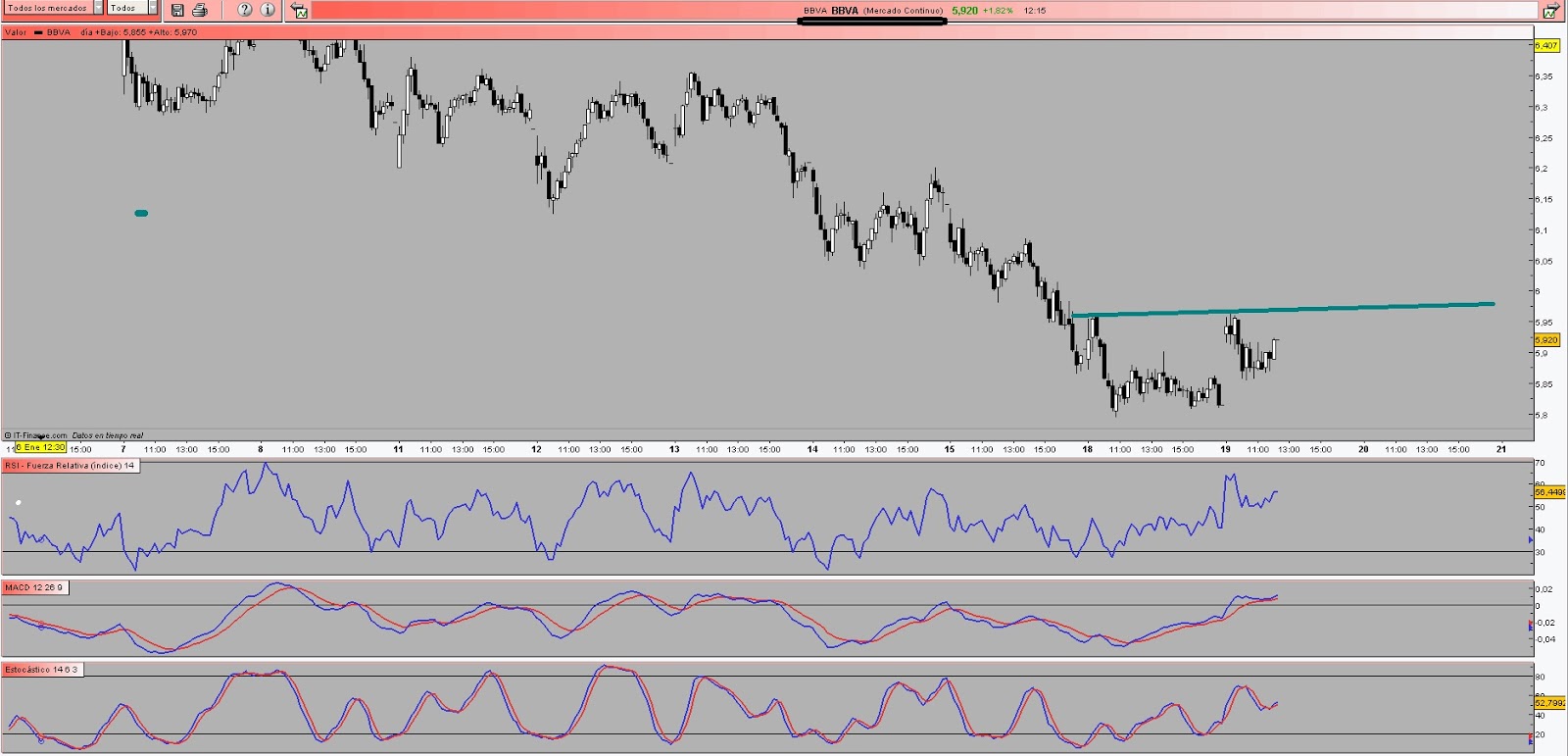This screenshot has height=756, width=1568.
Task: Click the chart export icon at right end
Action: pos(1551,11)
